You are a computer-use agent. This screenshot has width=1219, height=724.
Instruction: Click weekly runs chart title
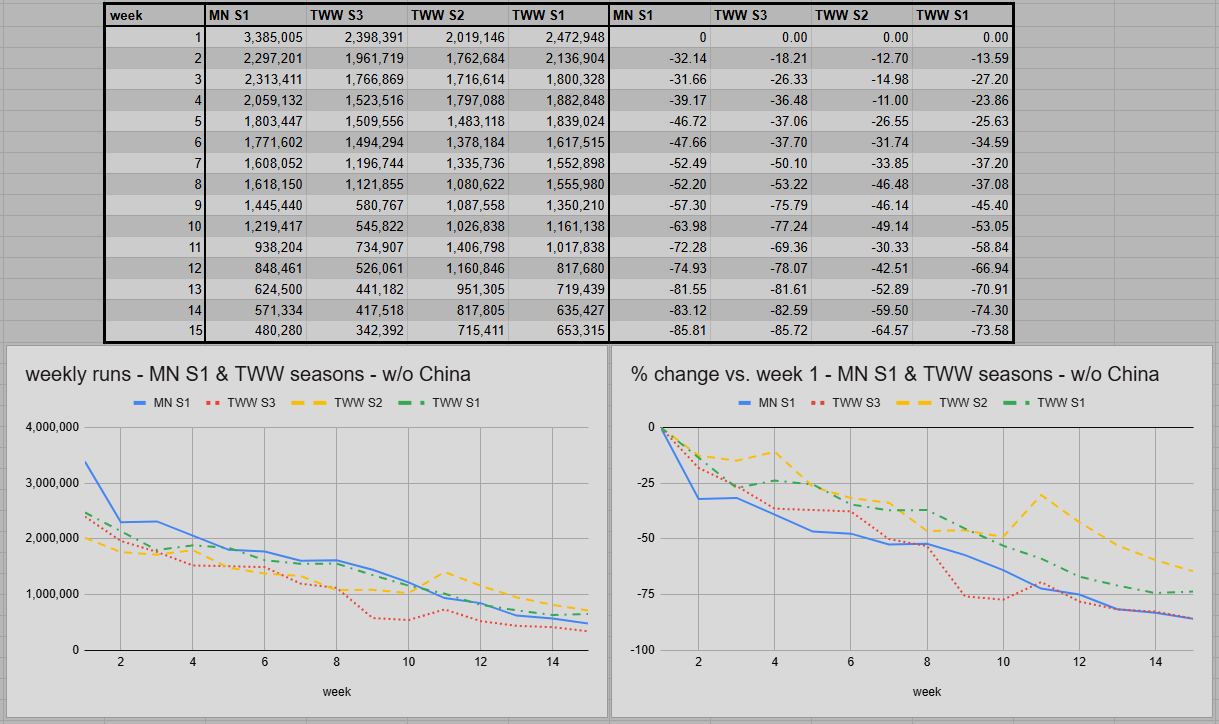pos(248,374)
